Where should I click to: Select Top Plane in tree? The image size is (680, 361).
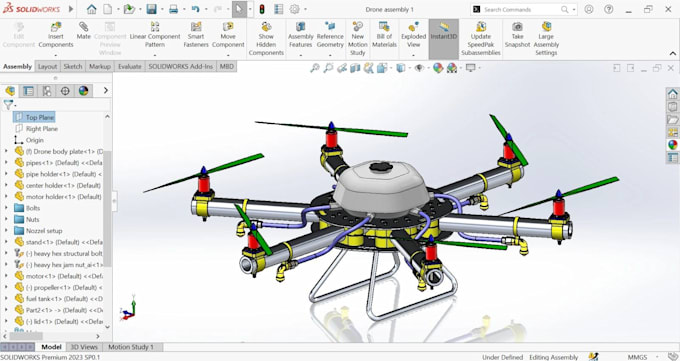pyautogui.click(x=35, y=117)
